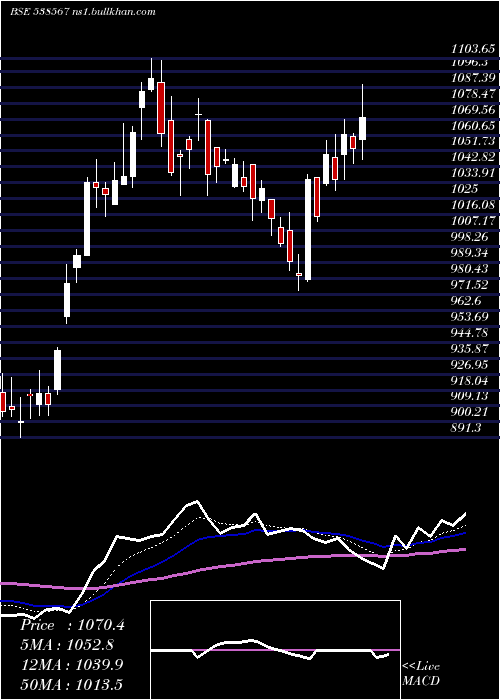Click the 50MA : 1013.5 readout
The height and width of the screenshot is (700, 500).
(x=71, y=684)
